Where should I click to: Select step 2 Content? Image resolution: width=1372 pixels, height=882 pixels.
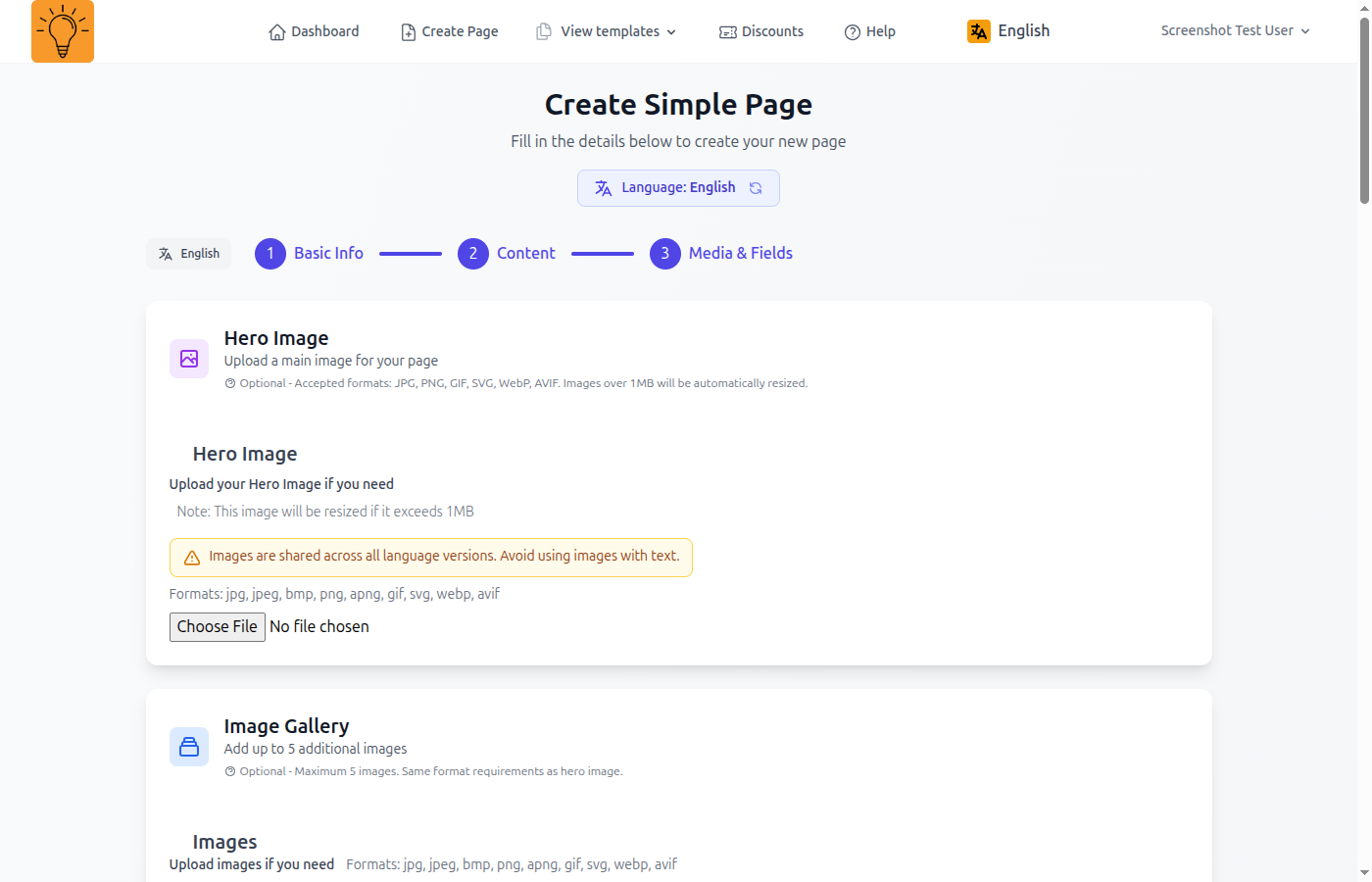point(507,254)
